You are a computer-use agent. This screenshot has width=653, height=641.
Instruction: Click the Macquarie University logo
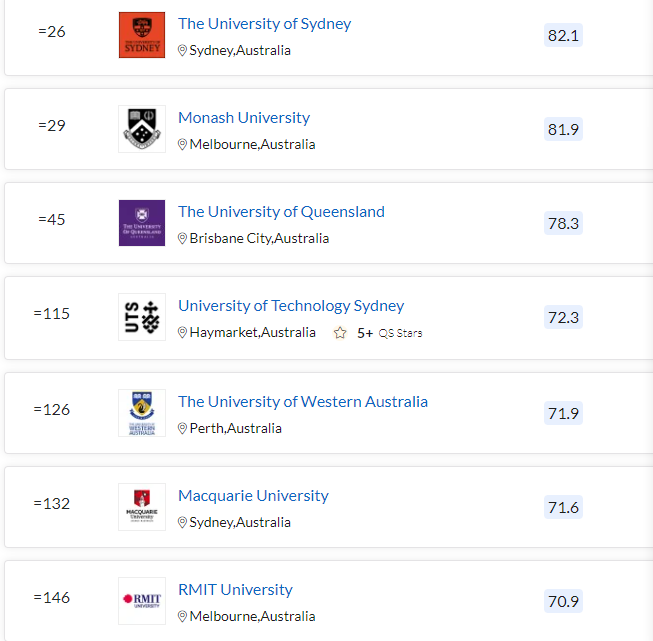click(142, 507)
